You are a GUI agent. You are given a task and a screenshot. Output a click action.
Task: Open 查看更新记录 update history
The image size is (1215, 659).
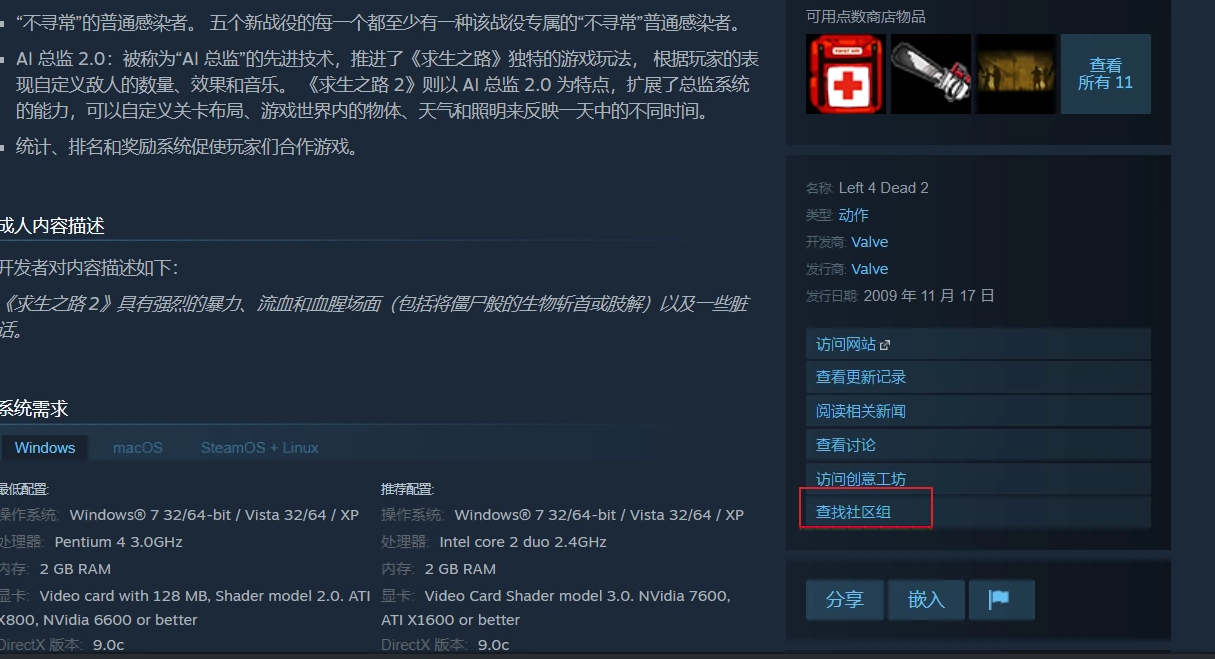click(x=978, y=377)
